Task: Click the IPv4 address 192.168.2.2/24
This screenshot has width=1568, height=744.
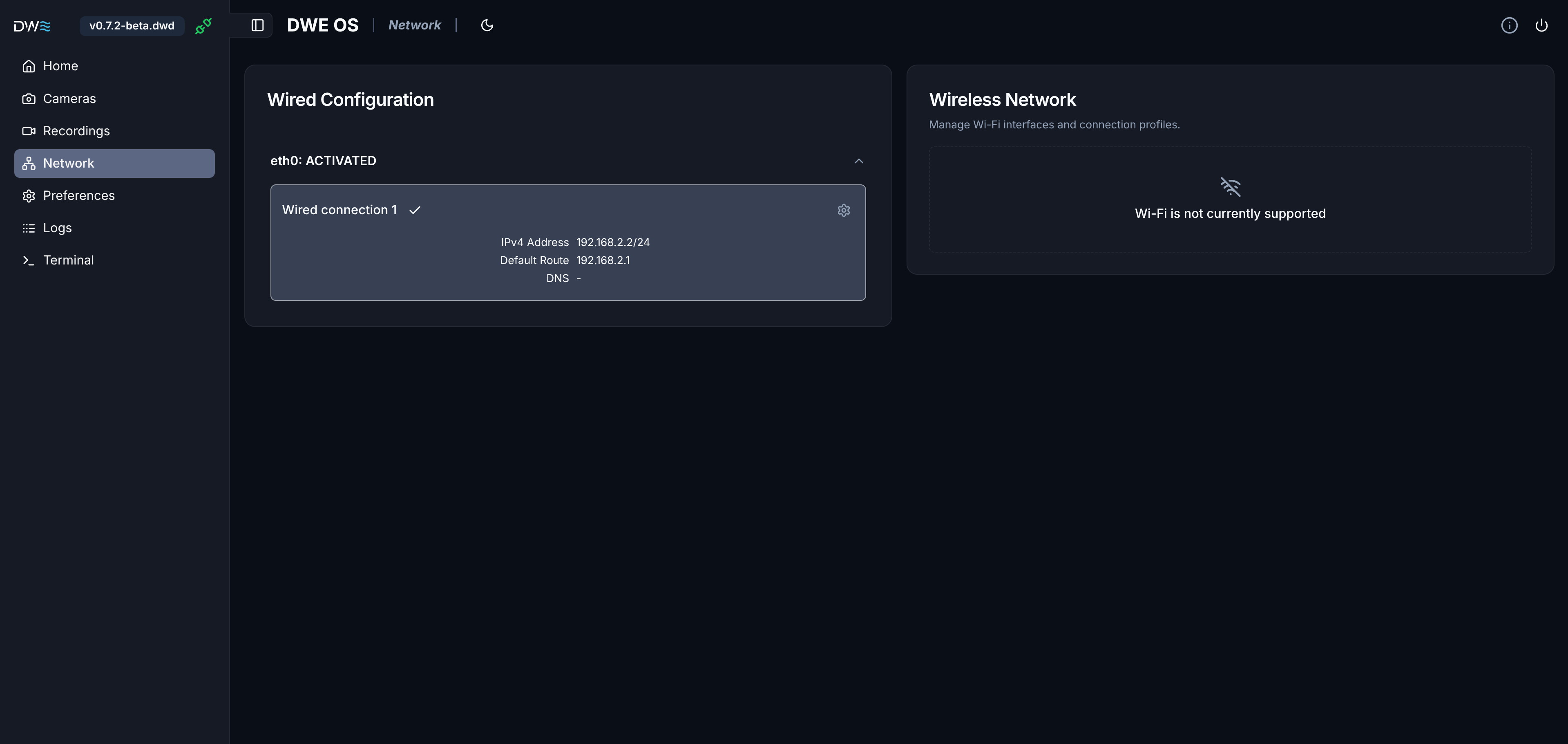Action: [613, 242]
